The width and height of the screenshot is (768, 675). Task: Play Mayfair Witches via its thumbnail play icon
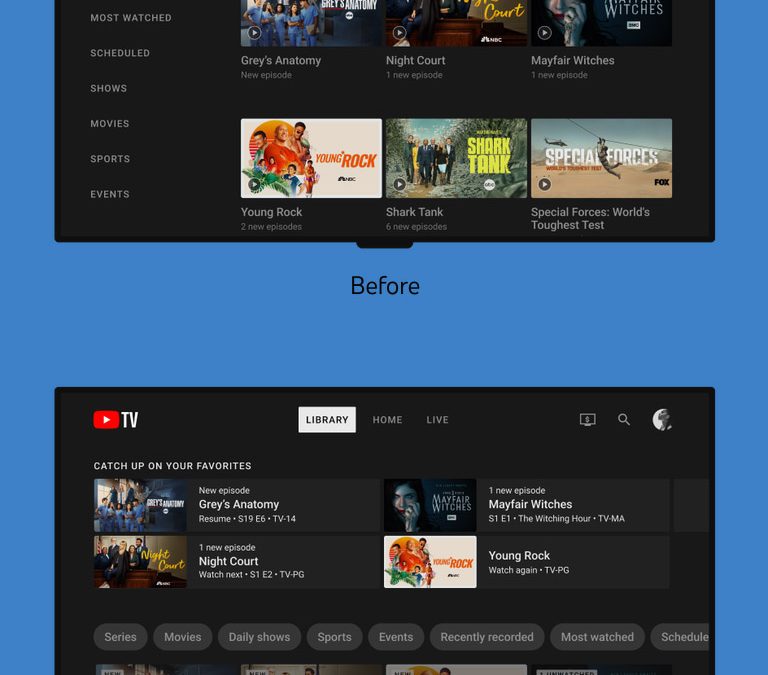point(544,33)
